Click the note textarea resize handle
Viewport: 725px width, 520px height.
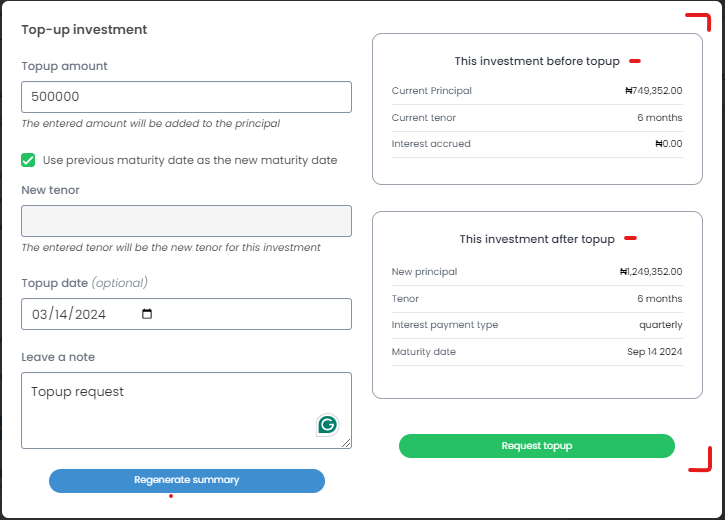(346, 443)
